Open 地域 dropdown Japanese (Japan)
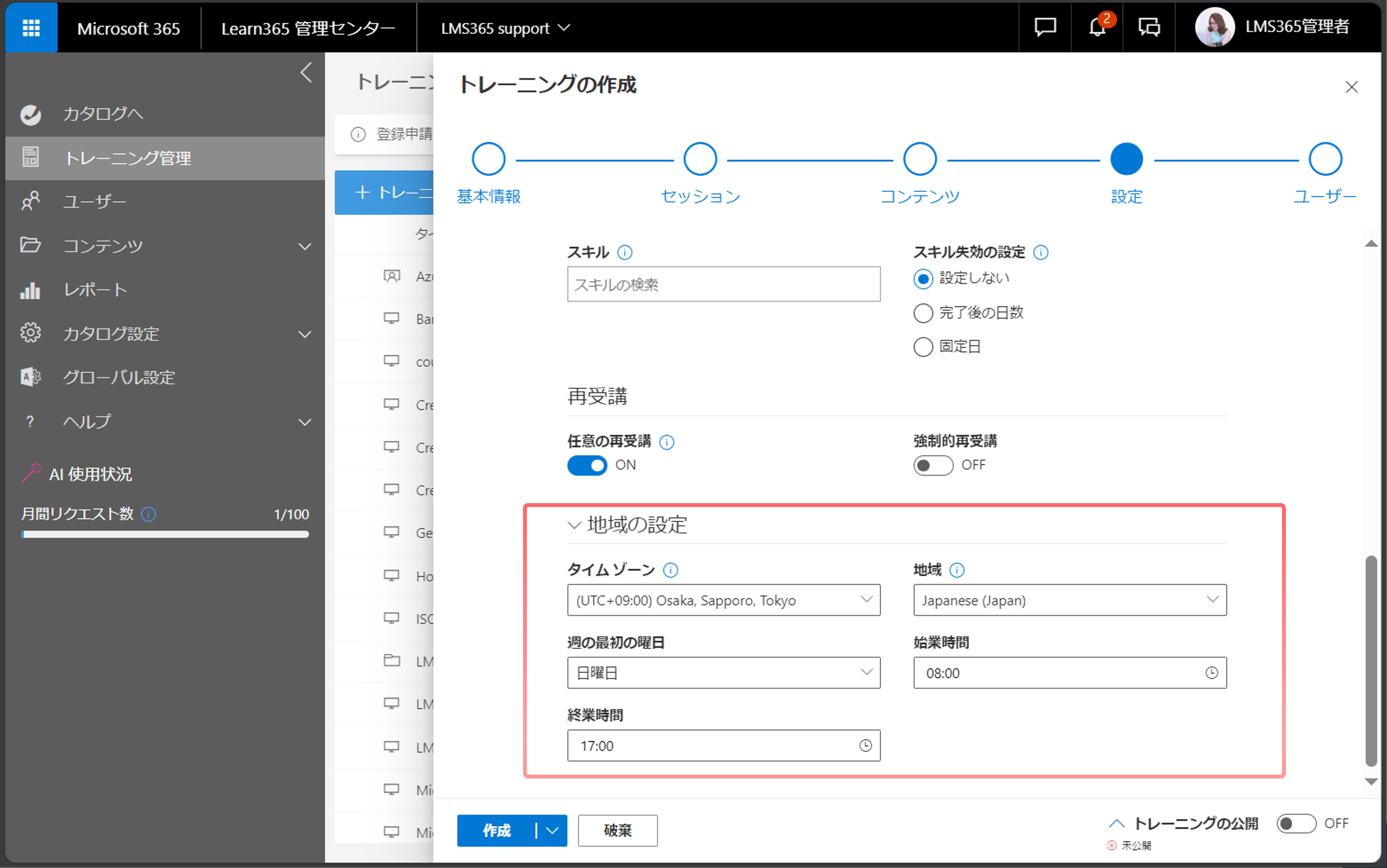 [x=1070, y=600]
